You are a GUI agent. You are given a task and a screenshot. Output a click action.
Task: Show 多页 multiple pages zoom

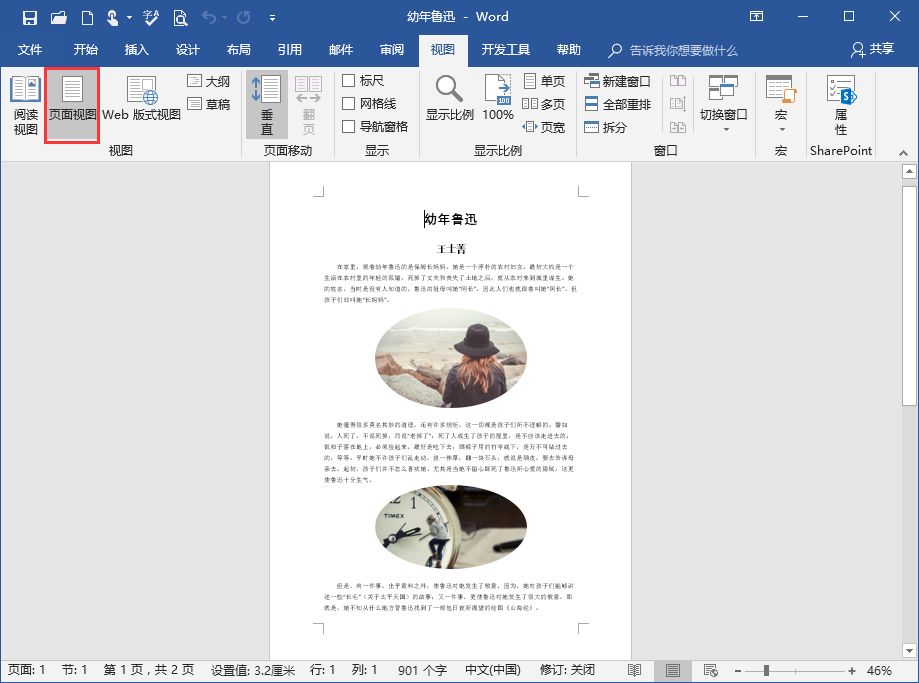coord(543,104)
